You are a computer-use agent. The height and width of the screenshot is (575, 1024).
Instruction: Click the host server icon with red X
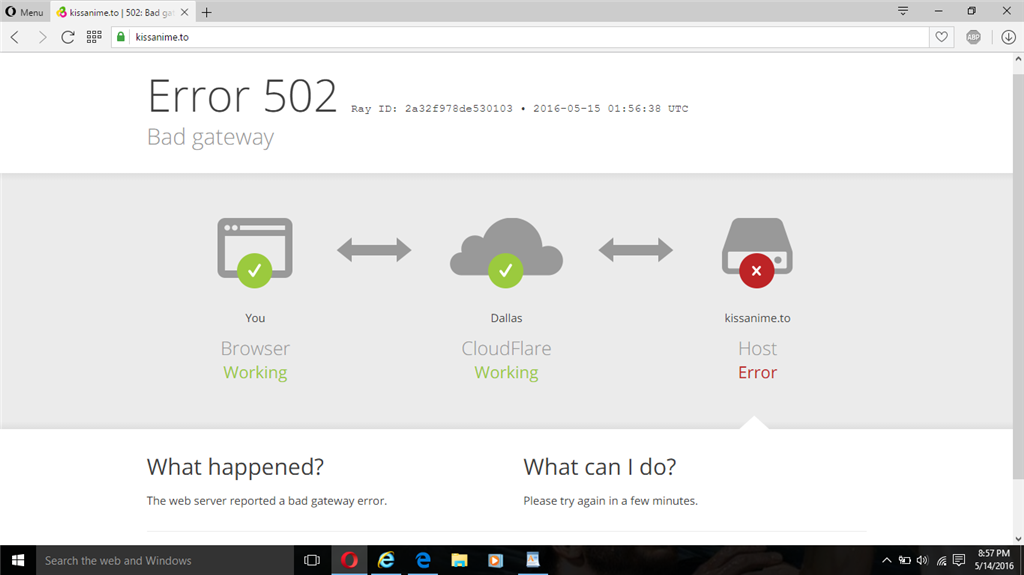pyautogui.click(x=757, y=253)
